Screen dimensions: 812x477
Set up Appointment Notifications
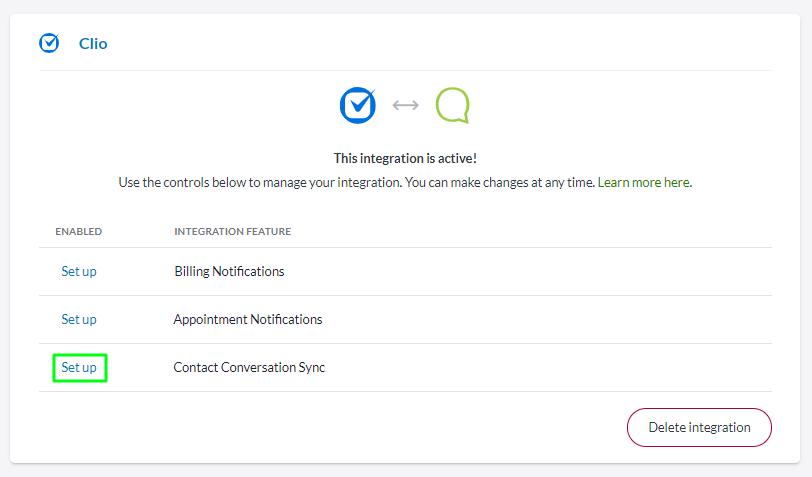coord(79,319)
